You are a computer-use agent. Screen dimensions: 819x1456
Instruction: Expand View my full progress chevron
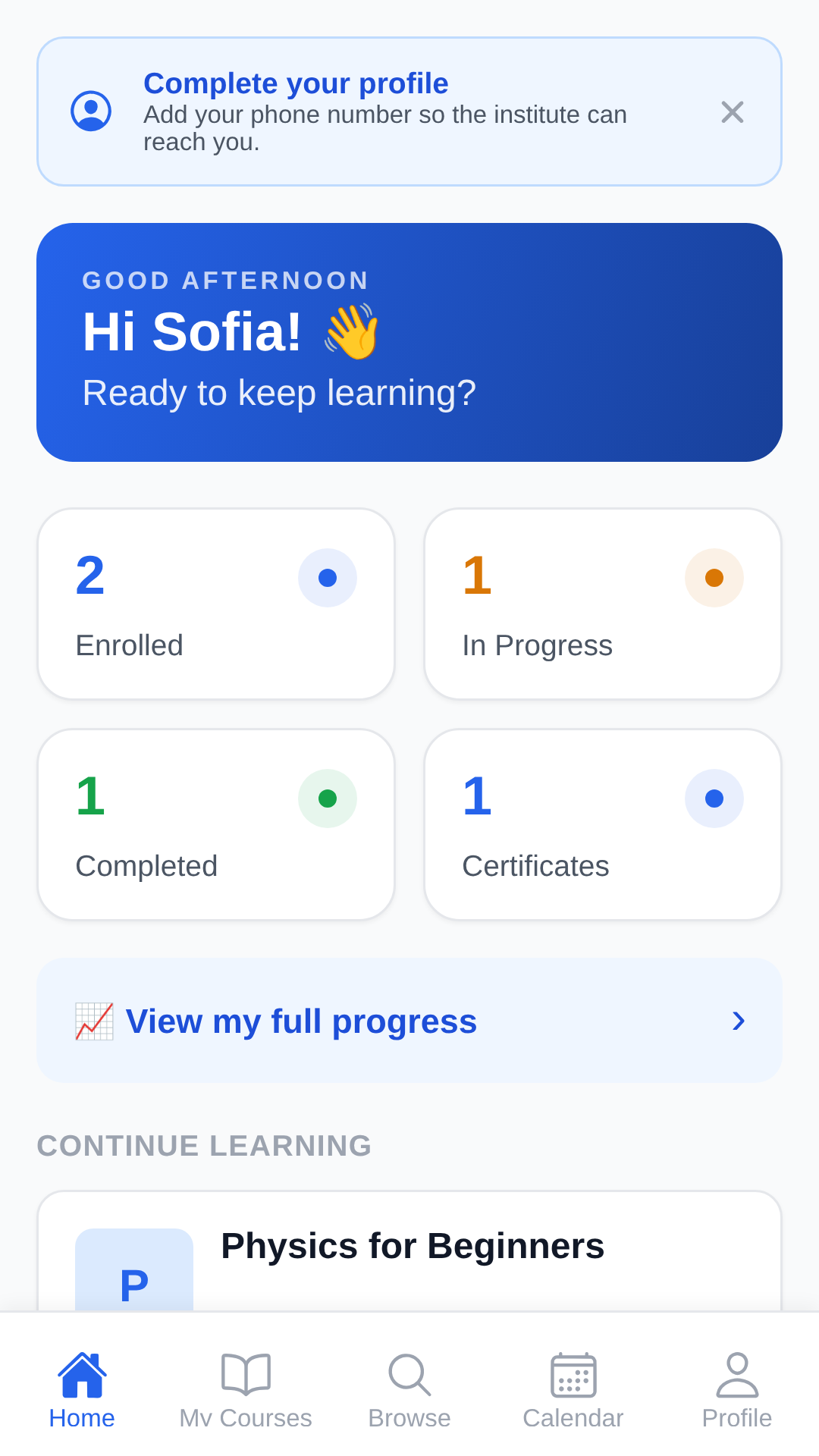click(x=739, y=1021)
